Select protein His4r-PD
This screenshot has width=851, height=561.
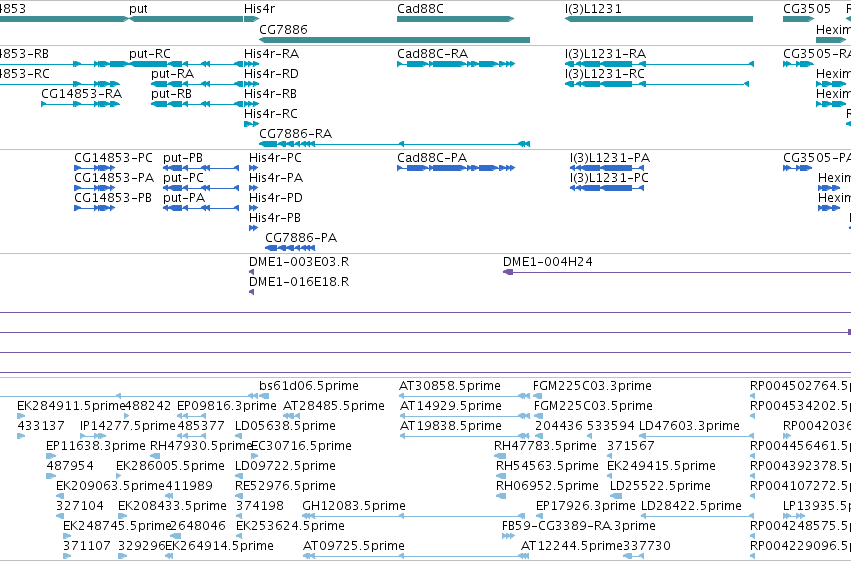tap(253, 208)
